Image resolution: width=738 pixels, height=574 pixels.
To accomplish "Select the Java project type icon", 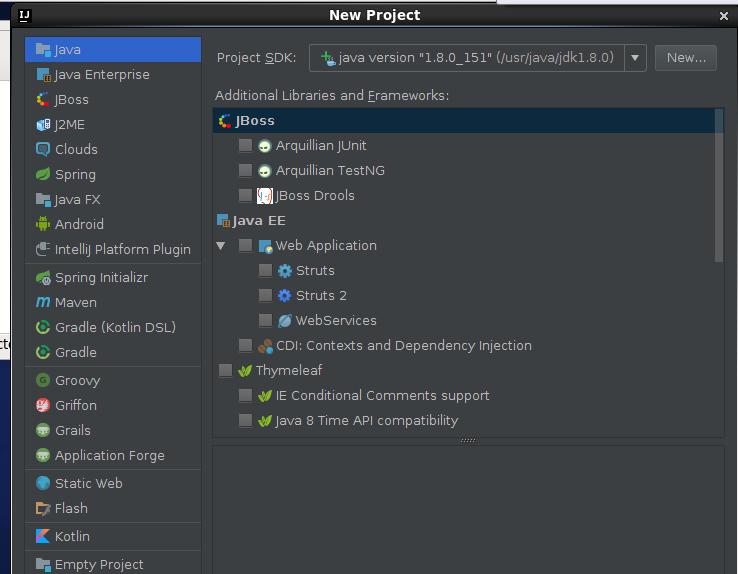I will 43,49.
